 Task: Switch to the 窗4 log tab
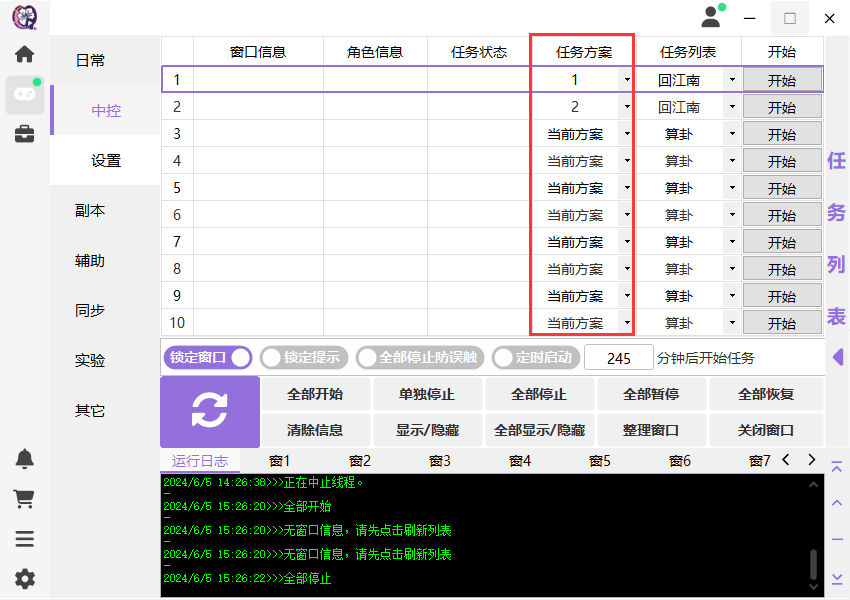coord(520,461)
